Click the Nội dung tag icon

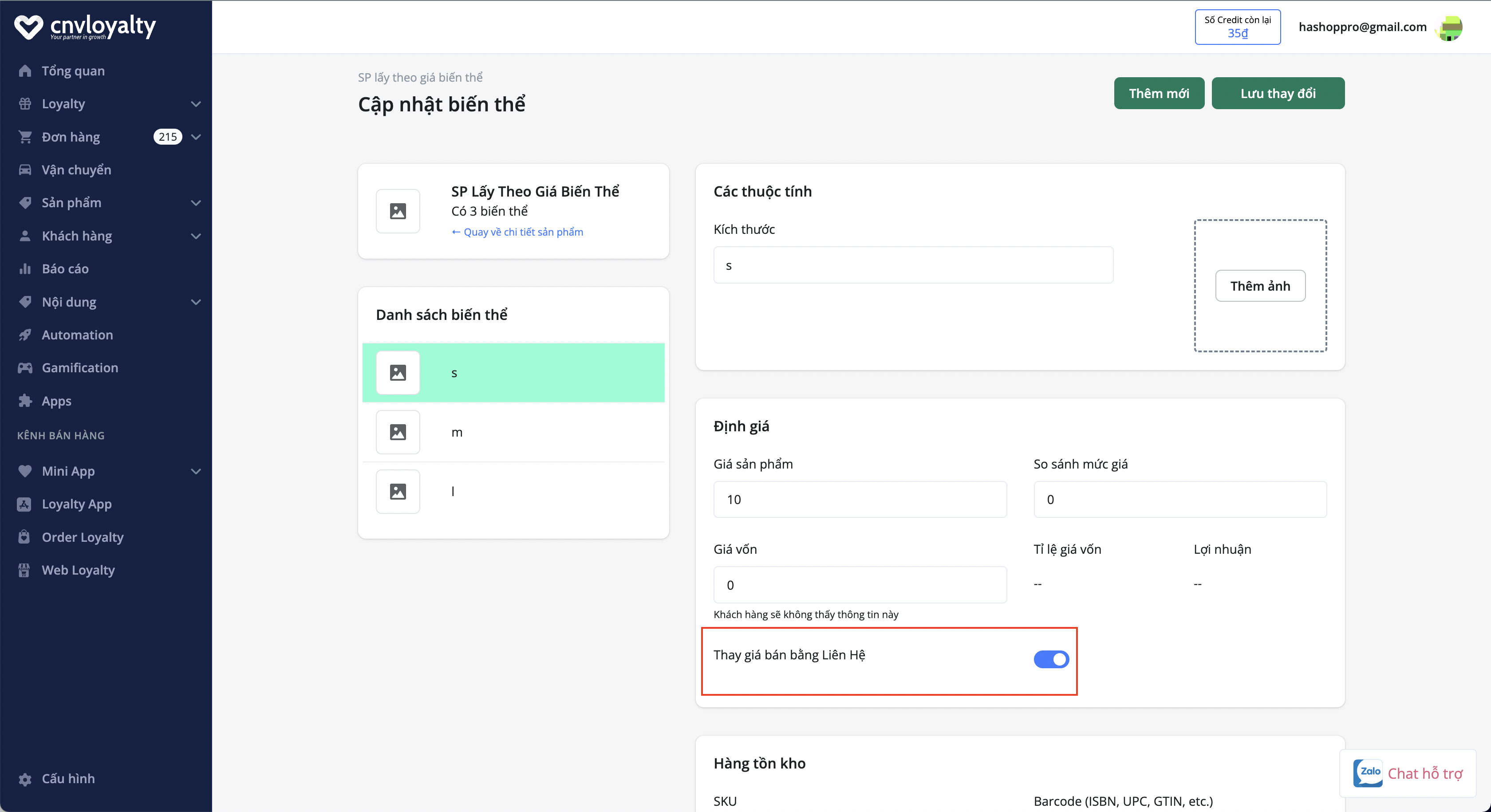coord(25,302)
